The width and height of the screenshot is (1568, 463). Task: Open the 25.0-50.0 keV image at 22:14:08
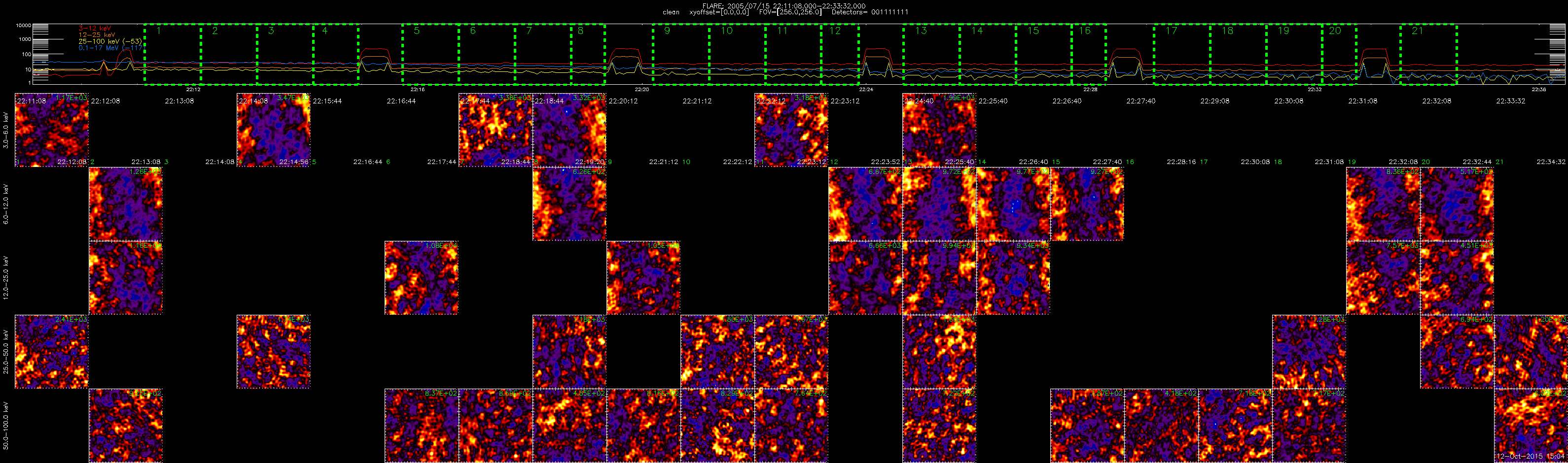tap(273, 352)
